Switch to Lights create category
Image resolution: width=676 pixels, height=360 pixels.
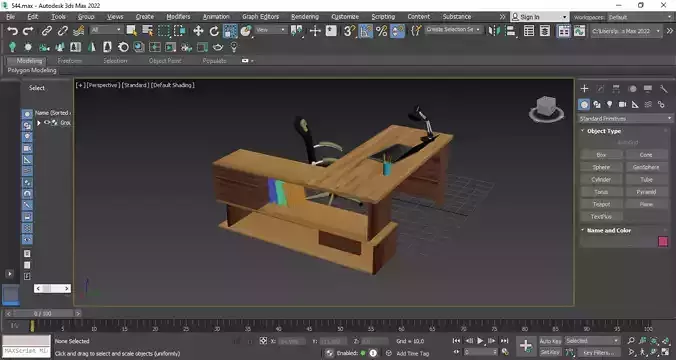pos(609,104)
